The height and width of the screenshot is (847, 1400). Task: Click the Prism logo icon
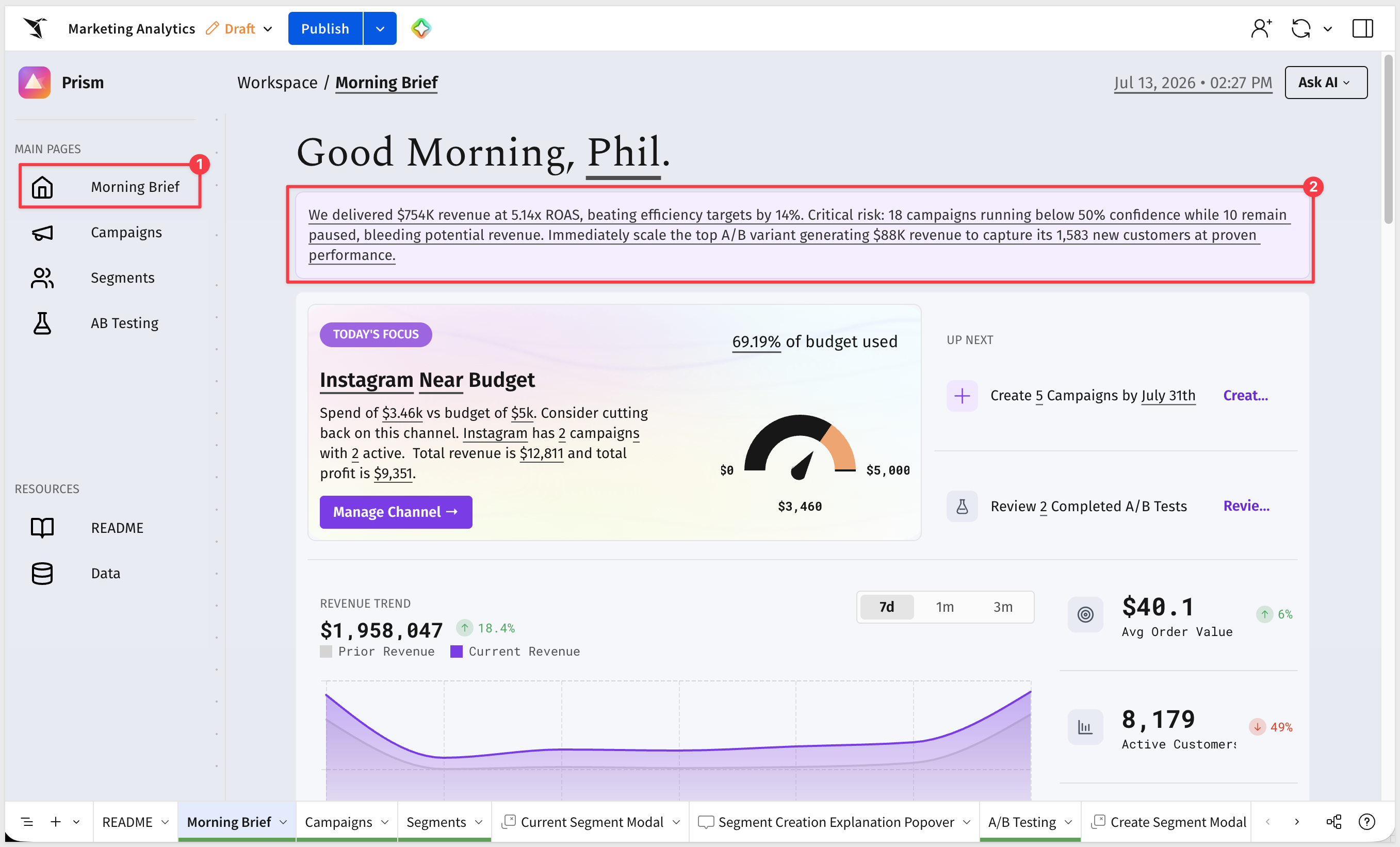tap(34, 83)
